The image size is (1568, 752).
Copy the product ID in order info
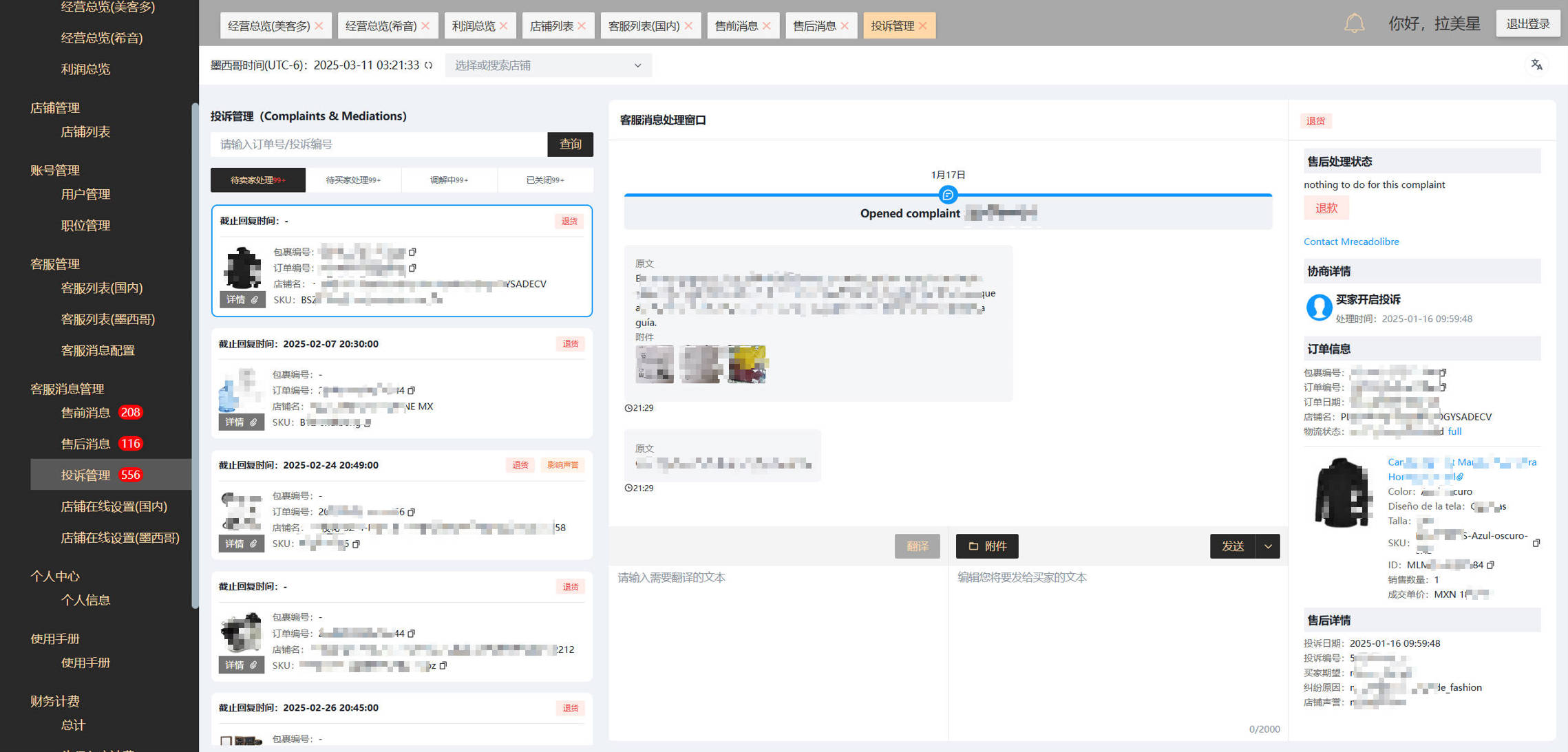[x=1491, y=565]
